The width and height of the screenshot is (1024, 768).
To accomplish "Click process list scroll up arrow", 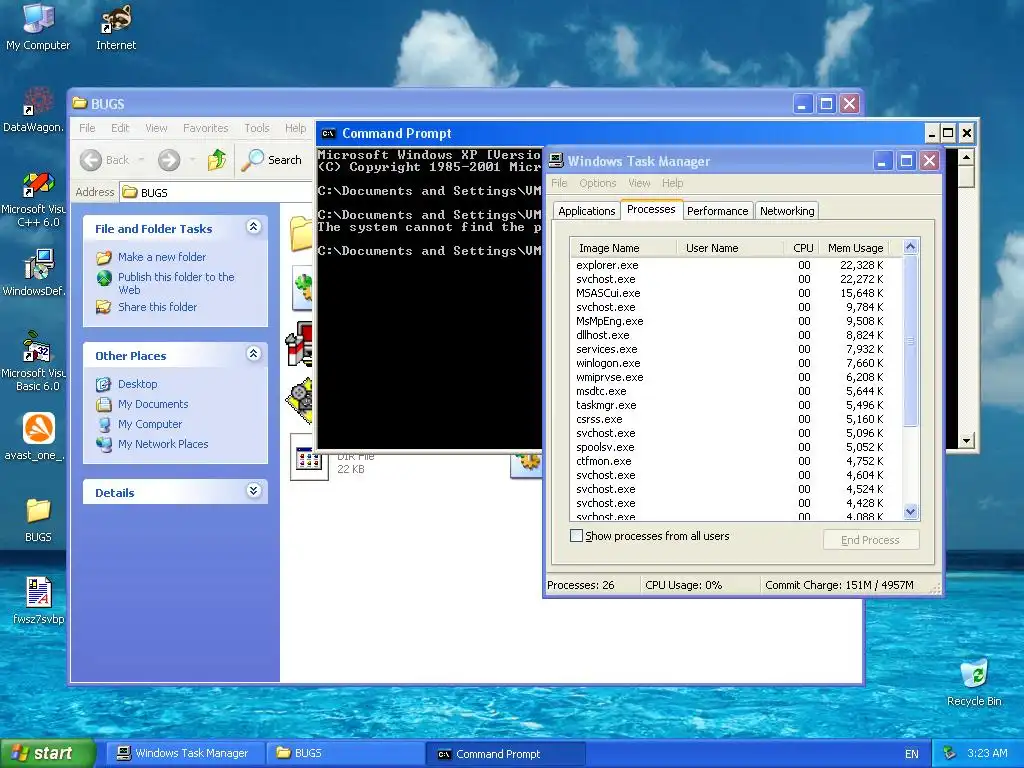I will [x=911, y=247].
